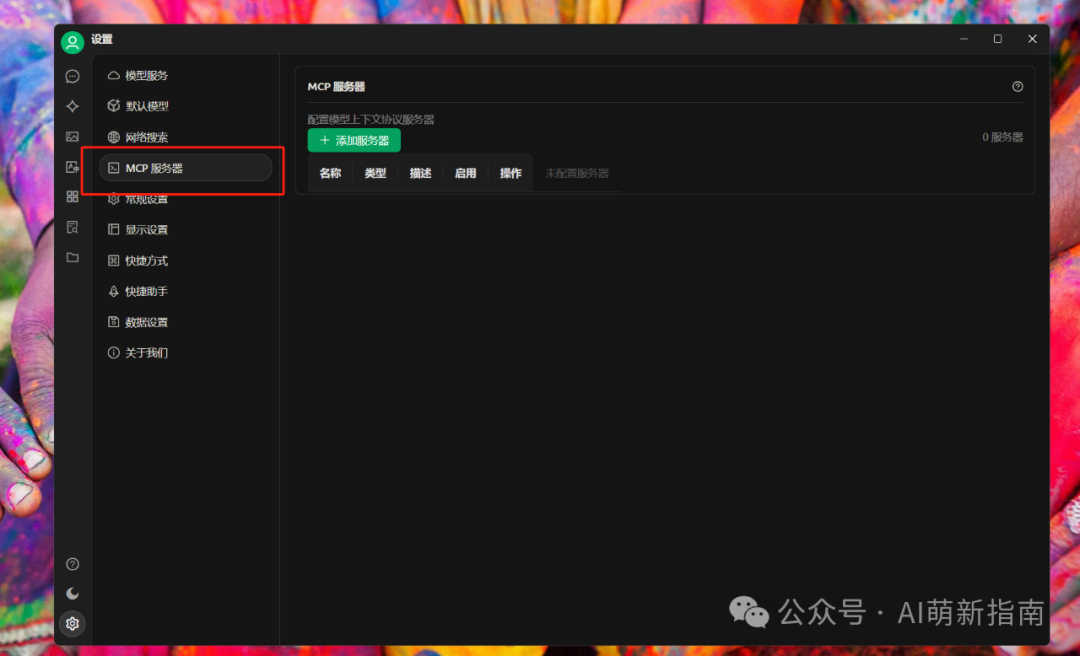Click the help question mark icon

[x=71, y=563]
